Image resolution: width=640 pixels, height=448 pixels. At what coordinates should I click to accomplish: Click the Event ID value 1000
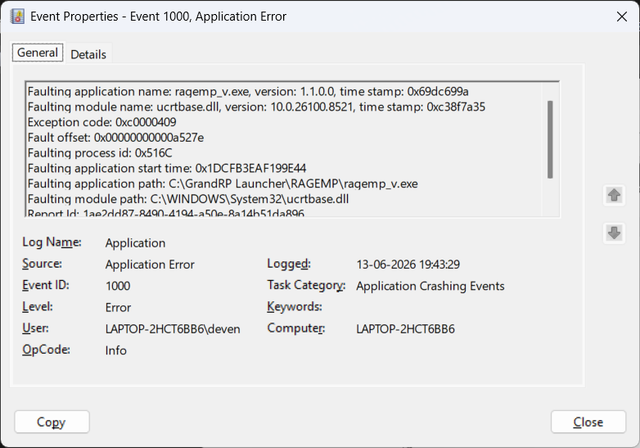(118, 286)
